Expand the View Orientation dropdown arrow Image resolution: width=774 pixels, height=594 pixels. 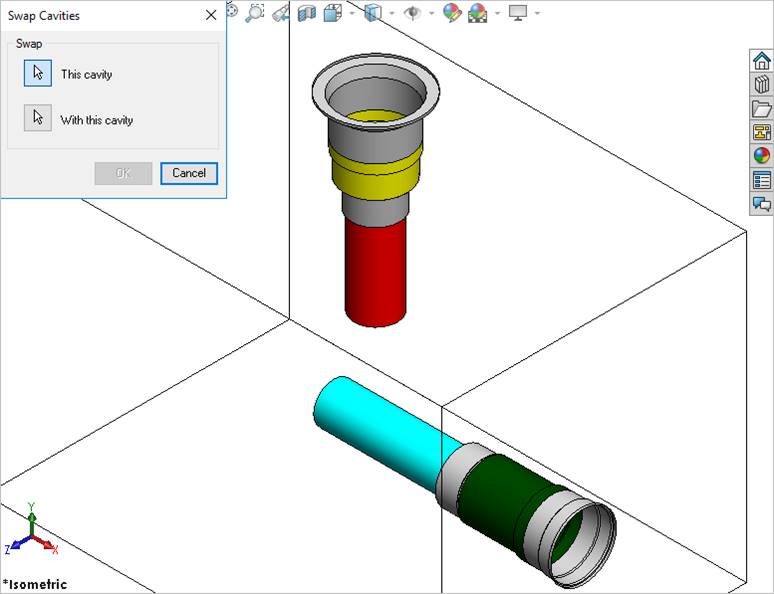(352, 13)
